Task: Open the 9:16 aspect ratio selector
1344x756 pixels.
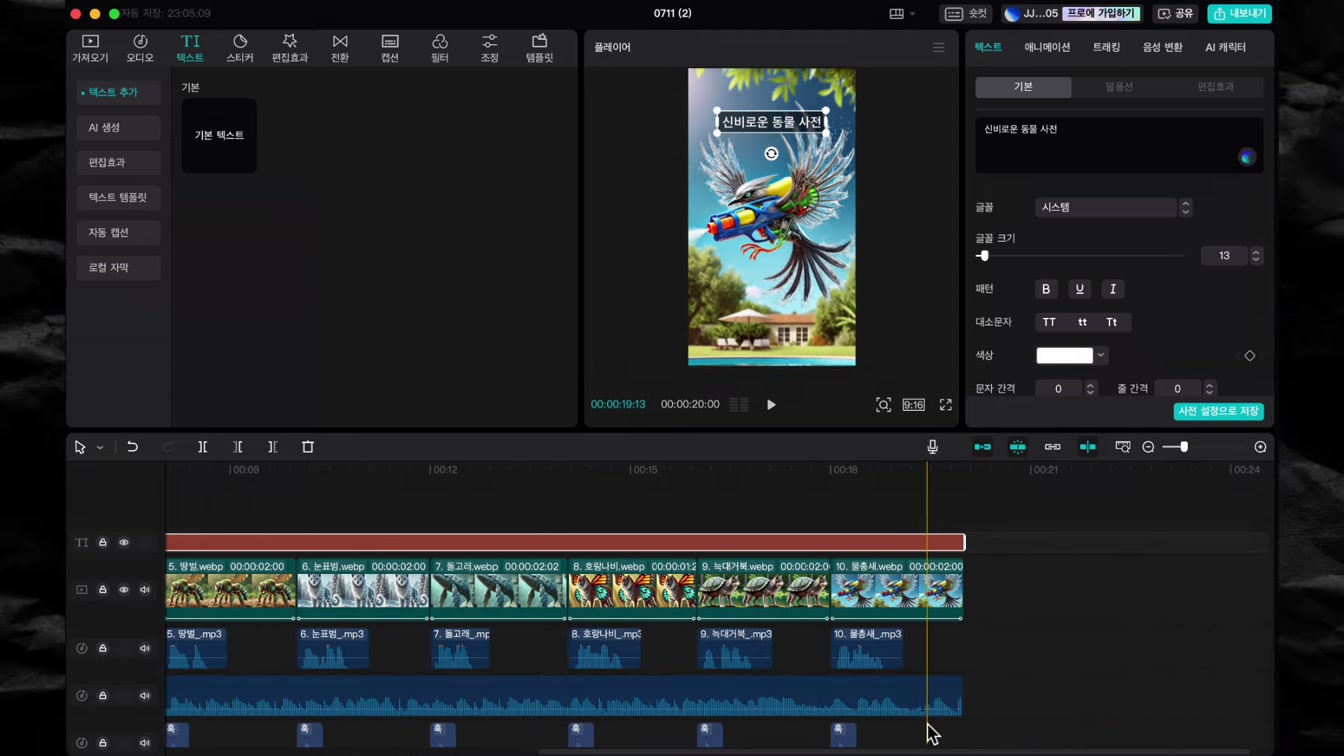Action: pos(913,405)
